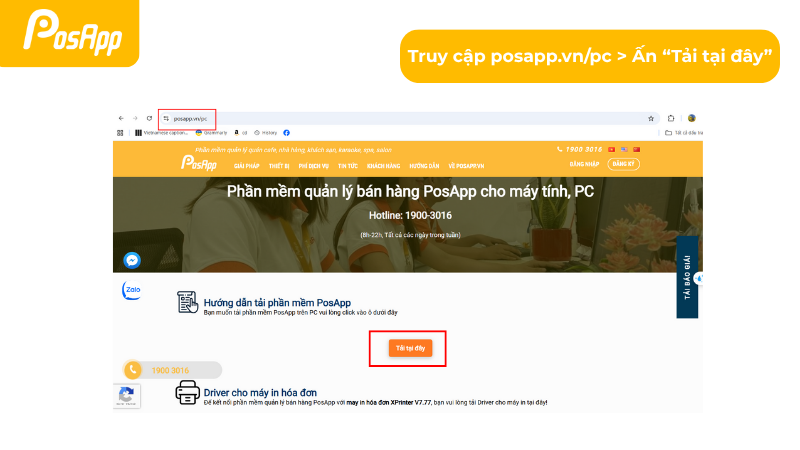Screen dimensions: 800x450
Task: Reload the page with refresh icon
Action: coord(149,118)
